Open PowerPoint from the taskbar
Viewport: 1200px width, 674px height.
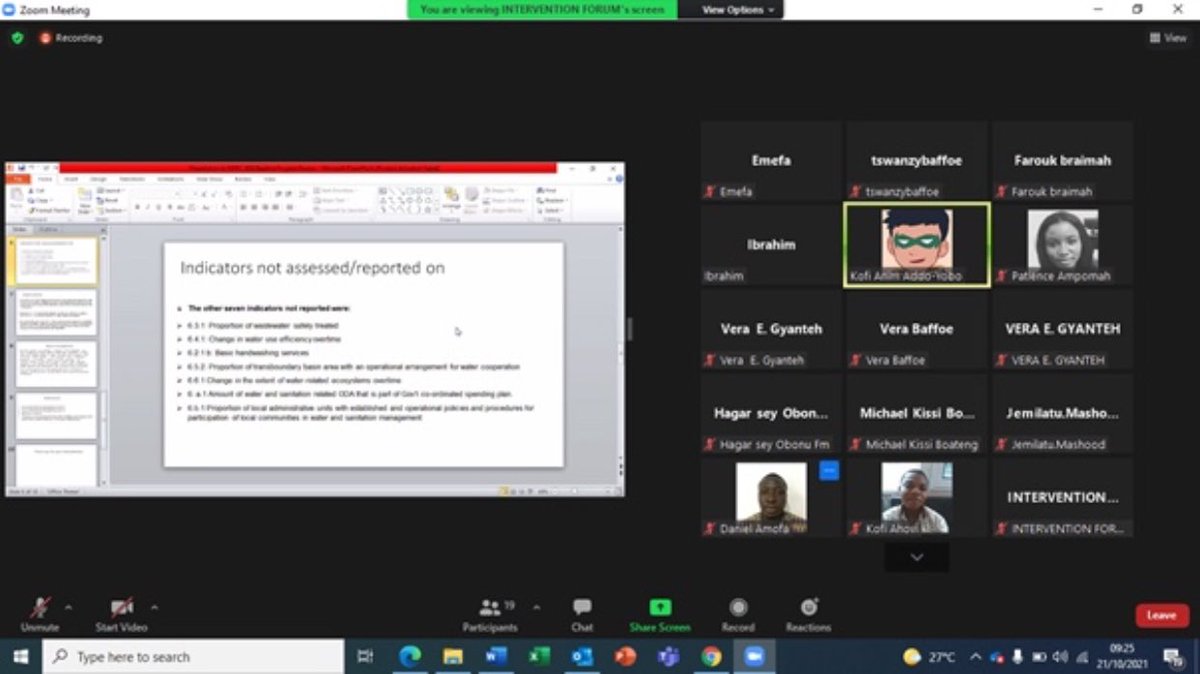tap(625, 657)
